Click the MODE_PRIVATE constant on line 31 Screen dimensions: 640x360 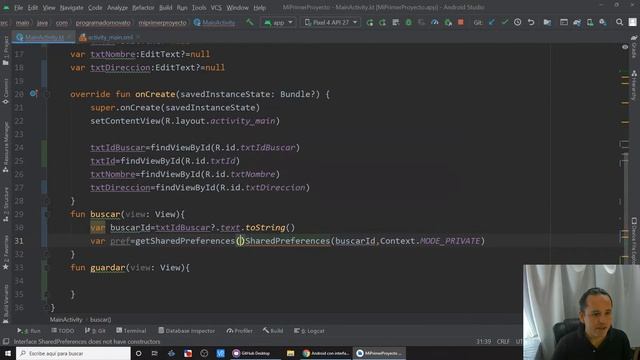point(450,241)
